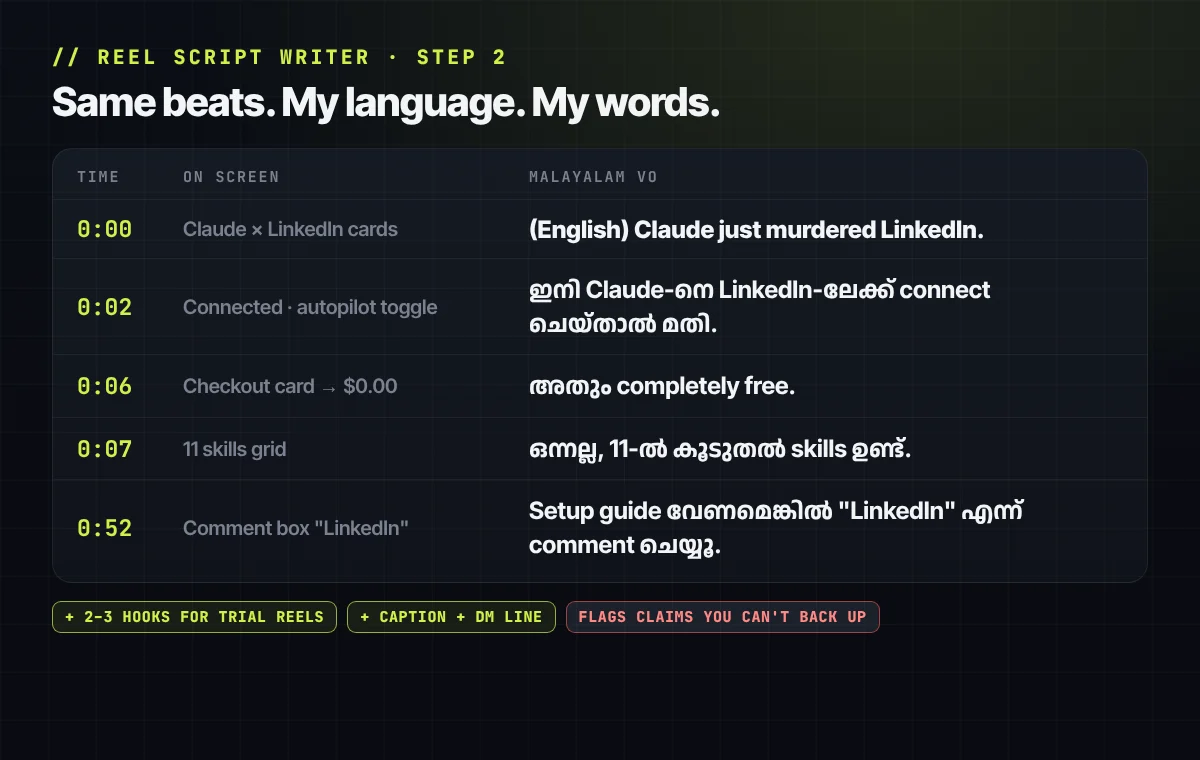Click '(English) Claude just murdered LinkedIn.' line

click(756, 229)
